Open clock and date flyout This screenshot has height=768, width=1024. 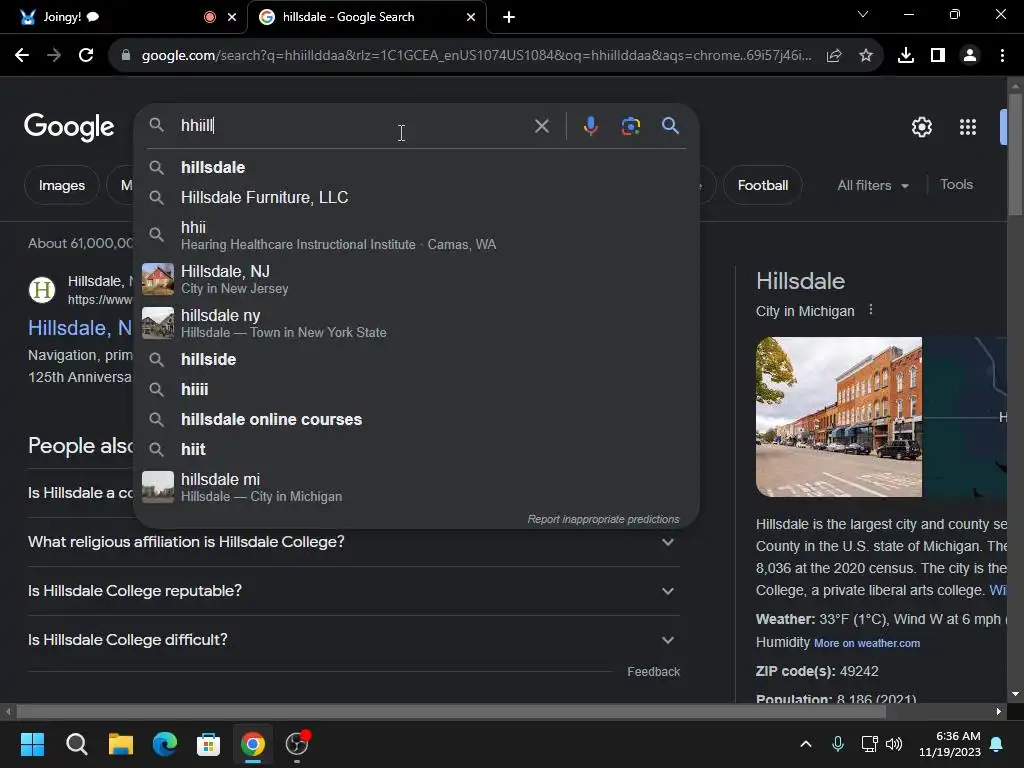[950, 744]
